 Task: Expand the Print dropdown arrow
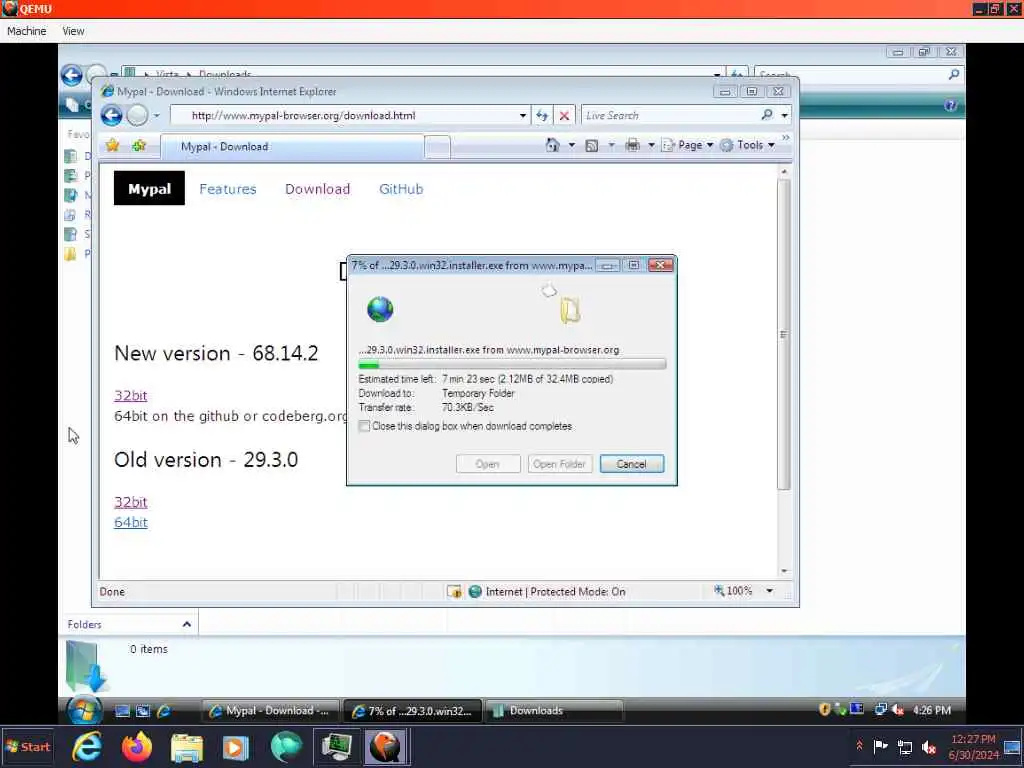(x=650, y=145)
